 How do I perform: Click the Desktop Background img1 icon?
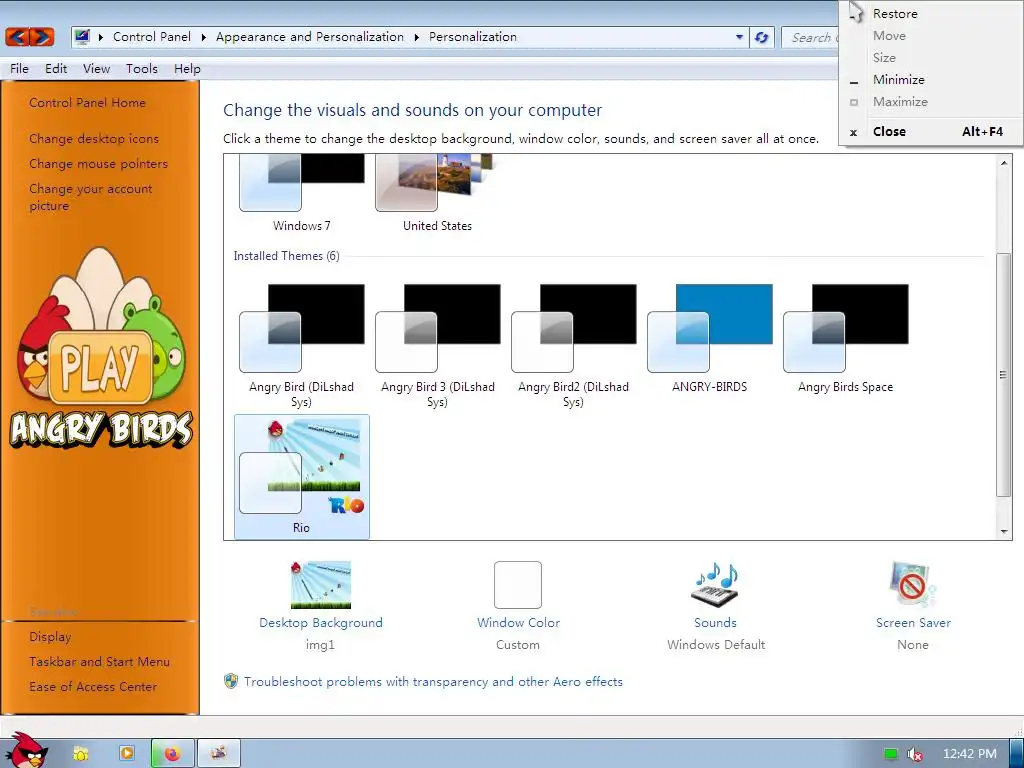(x=321, y=584)
